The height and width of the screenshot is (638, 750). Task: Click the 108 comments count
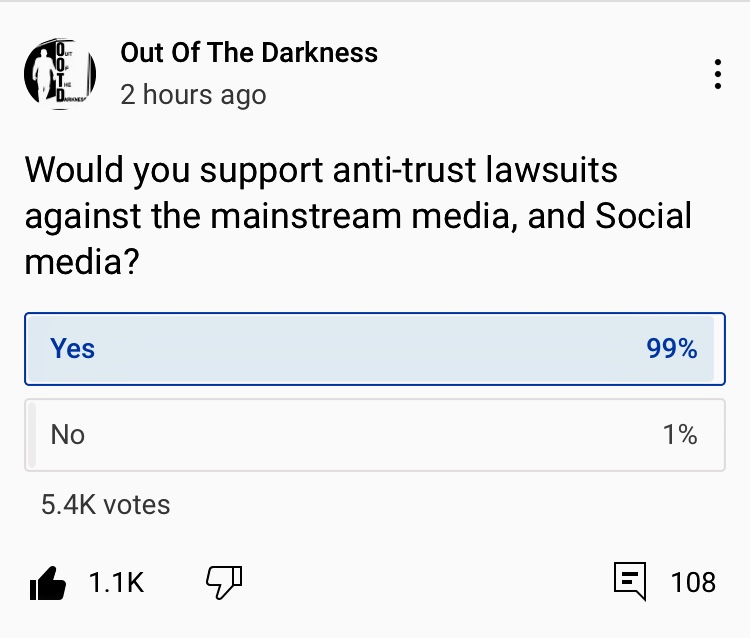pos(693,582)
